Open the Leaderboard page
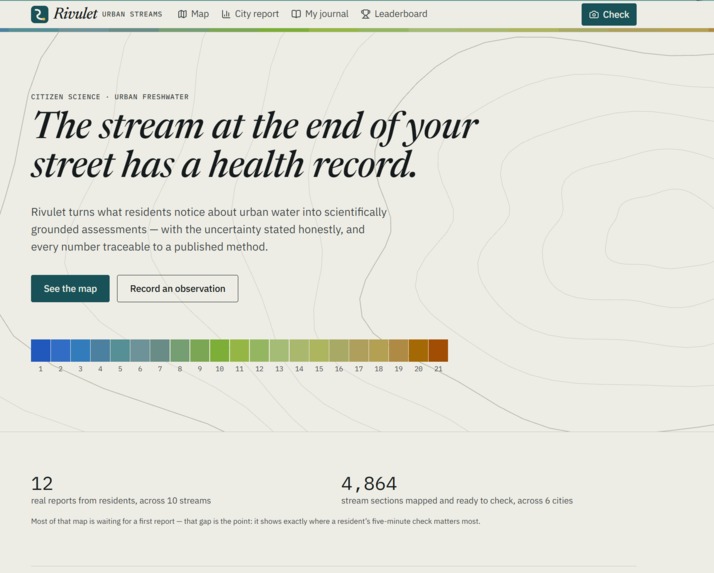The height and width of the screenshot is (573, 714). (394, 14)
